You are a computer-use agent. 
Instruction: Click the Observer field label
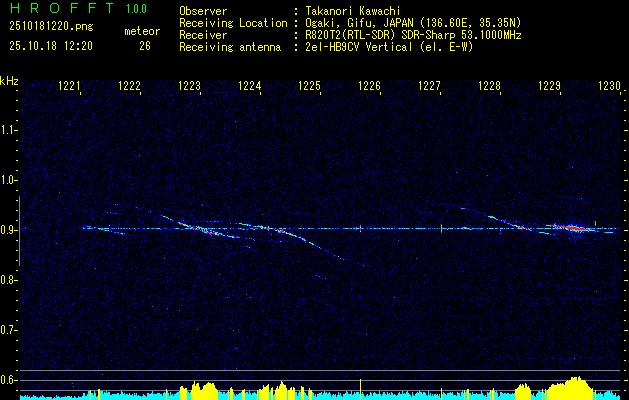[203, 11]
